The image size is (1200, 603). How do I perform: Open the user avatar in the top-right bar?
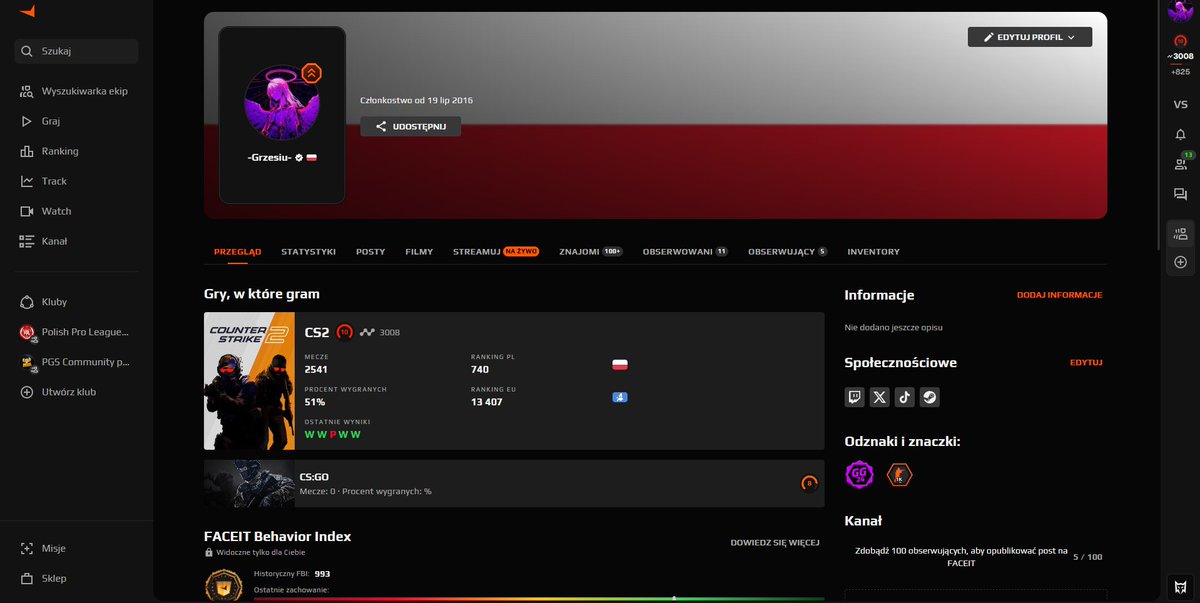click(1181, 12)
